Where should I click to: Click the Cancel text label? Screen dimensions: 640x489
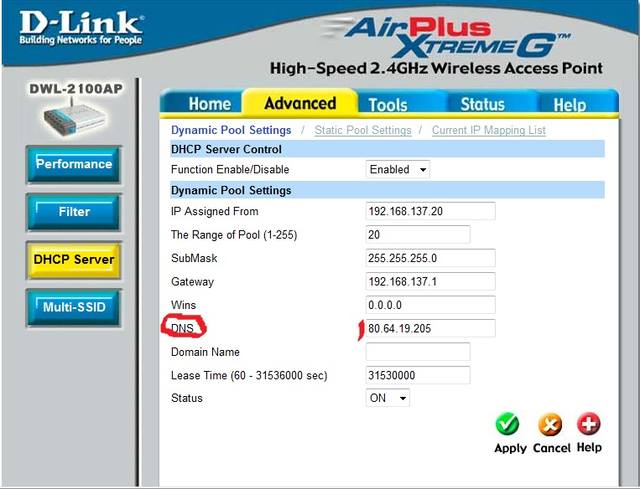(x=552, y=448)
